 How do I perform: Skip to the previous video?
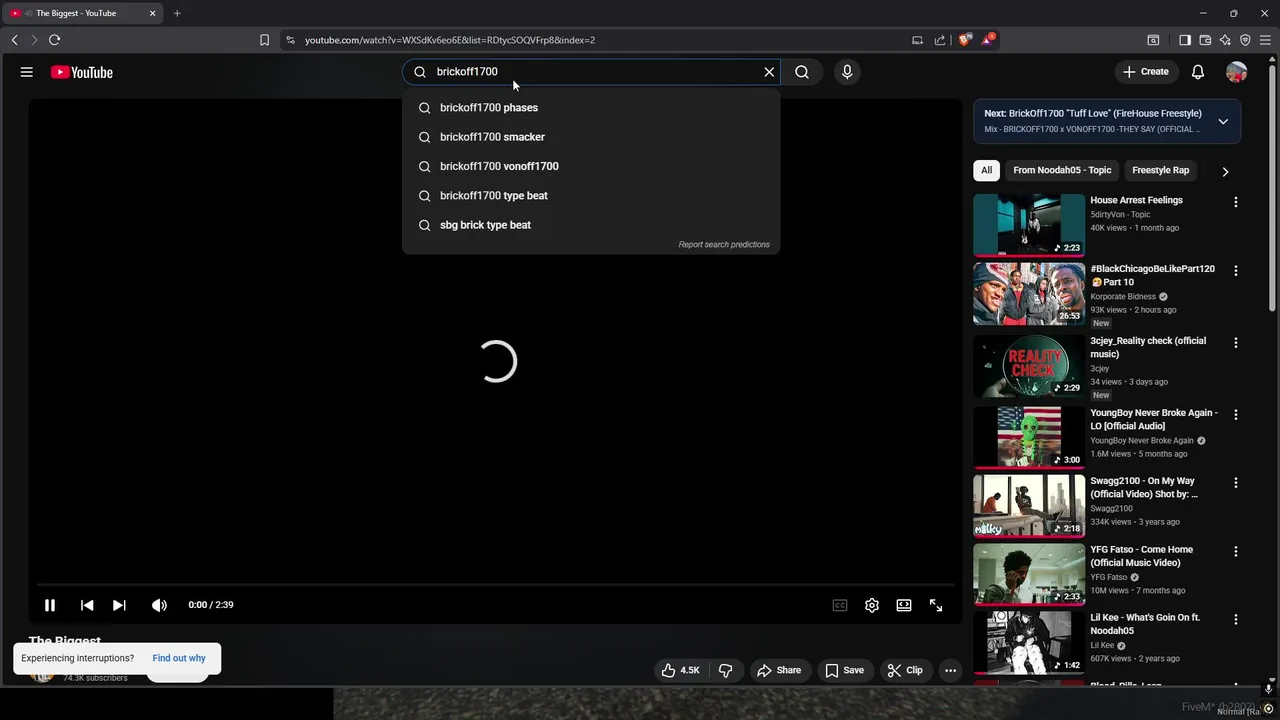[x=87, y=605]
